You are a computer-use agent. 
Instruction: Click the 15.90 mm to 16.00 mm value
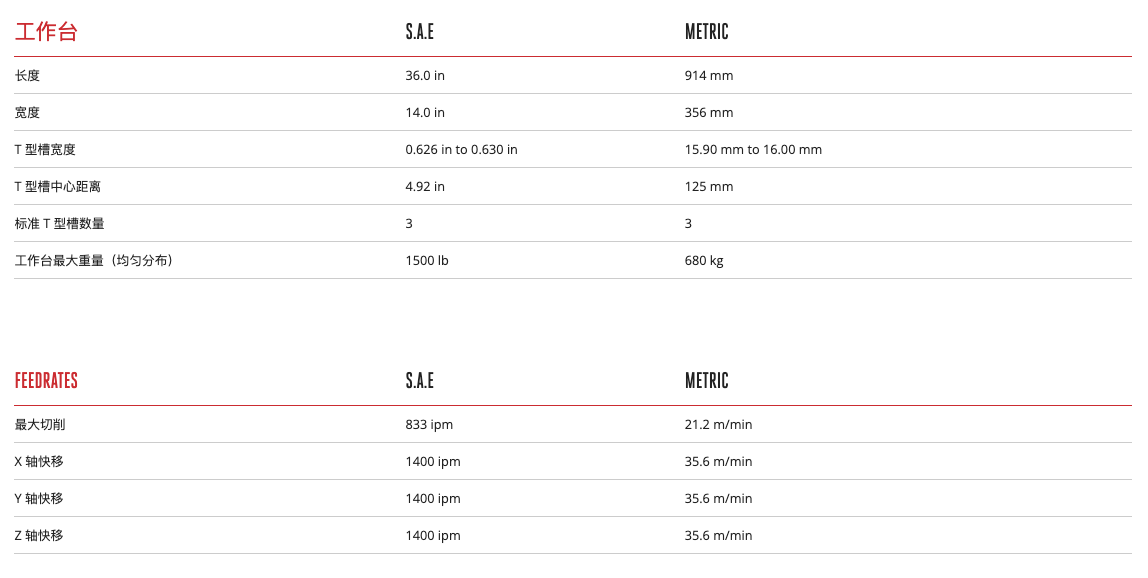point(753,150)
